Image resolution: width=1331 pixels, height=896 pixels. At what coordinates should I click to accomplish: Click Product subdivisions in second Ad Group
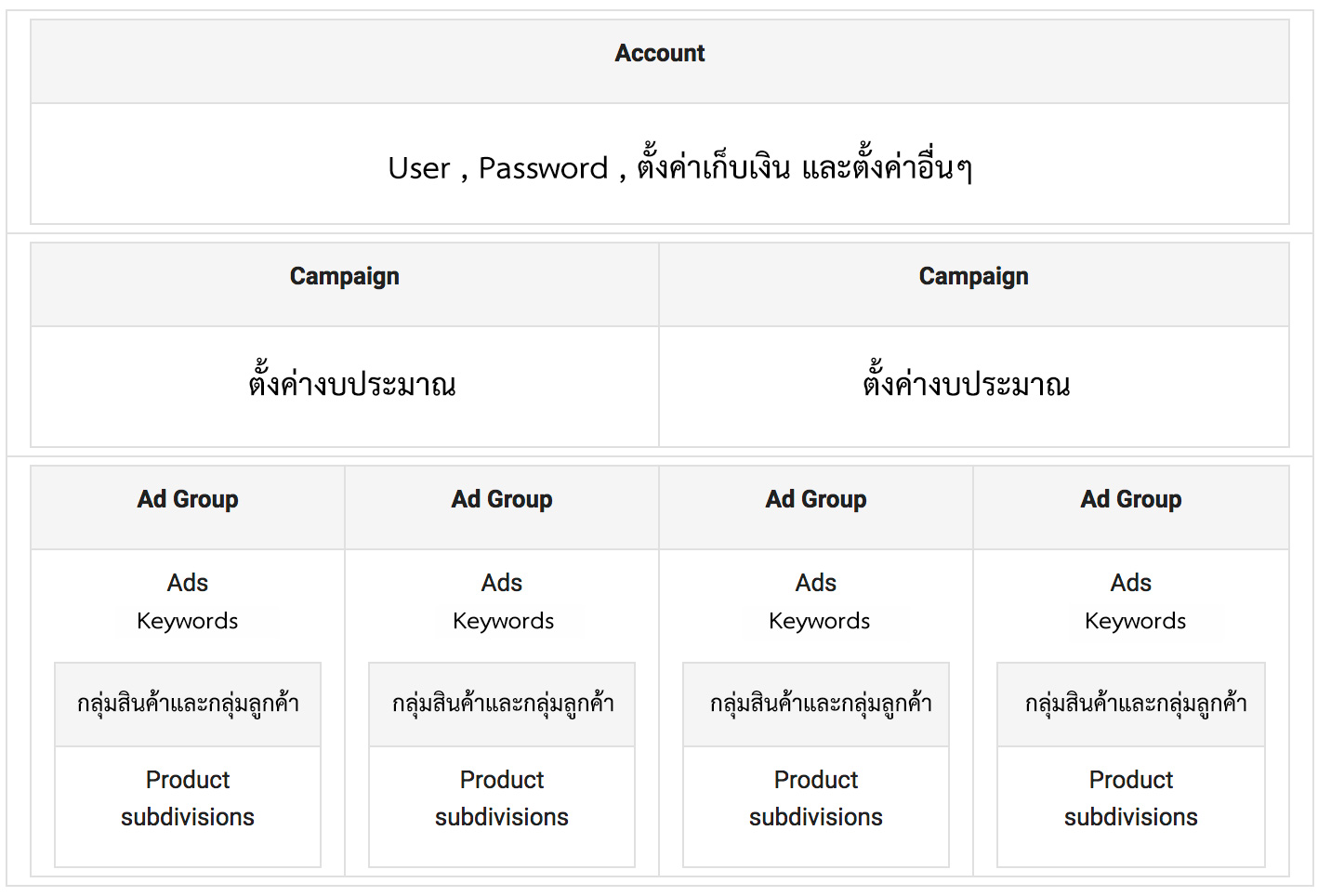pyautogui.click(x=502, y=798)
